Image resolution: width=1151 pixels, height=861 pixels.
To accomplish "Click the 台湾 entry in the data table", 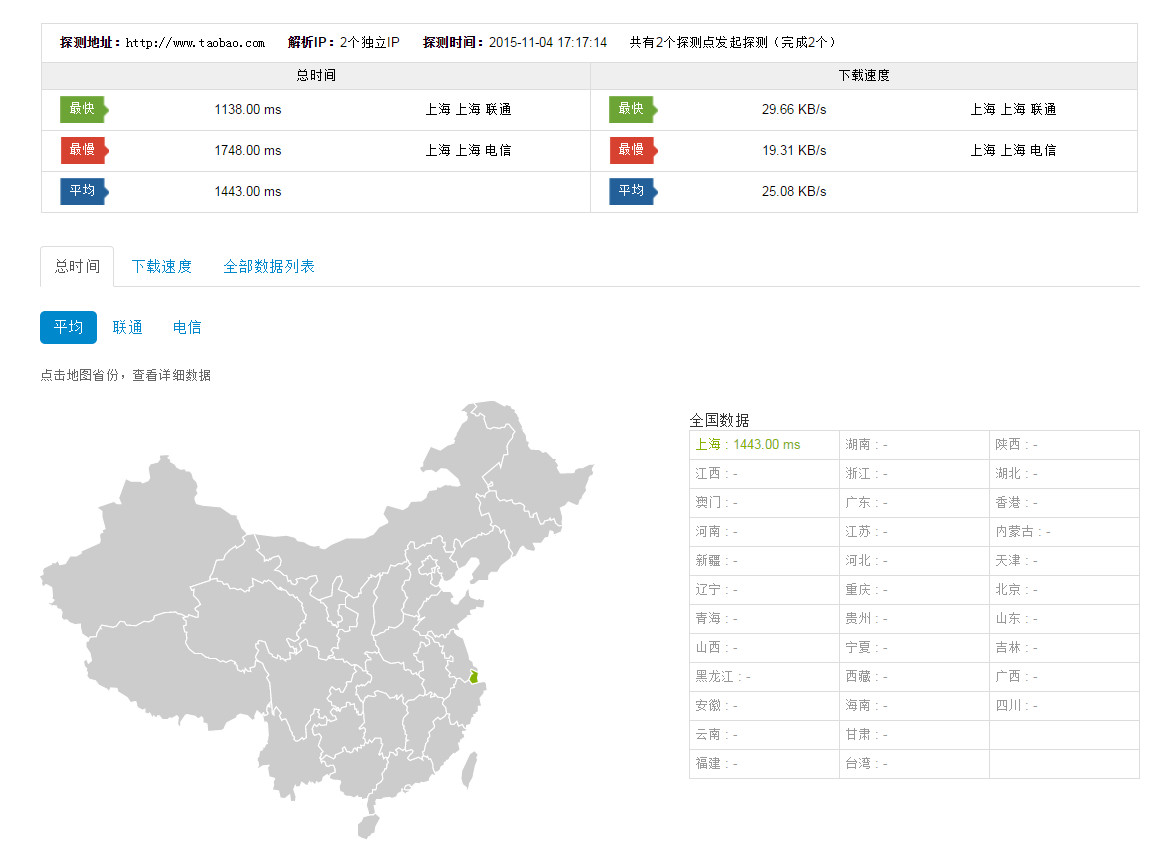I will tap(866, 764).
